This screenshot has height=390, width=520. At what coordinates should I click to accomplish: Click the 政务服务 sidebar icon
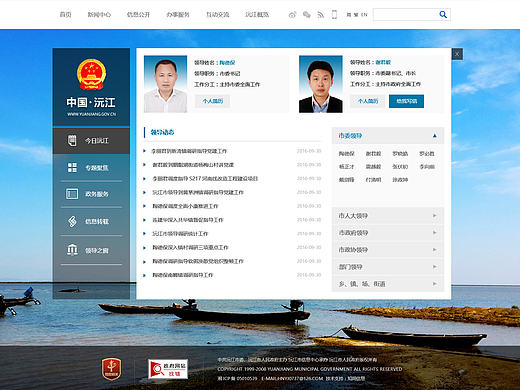point(72,194)
